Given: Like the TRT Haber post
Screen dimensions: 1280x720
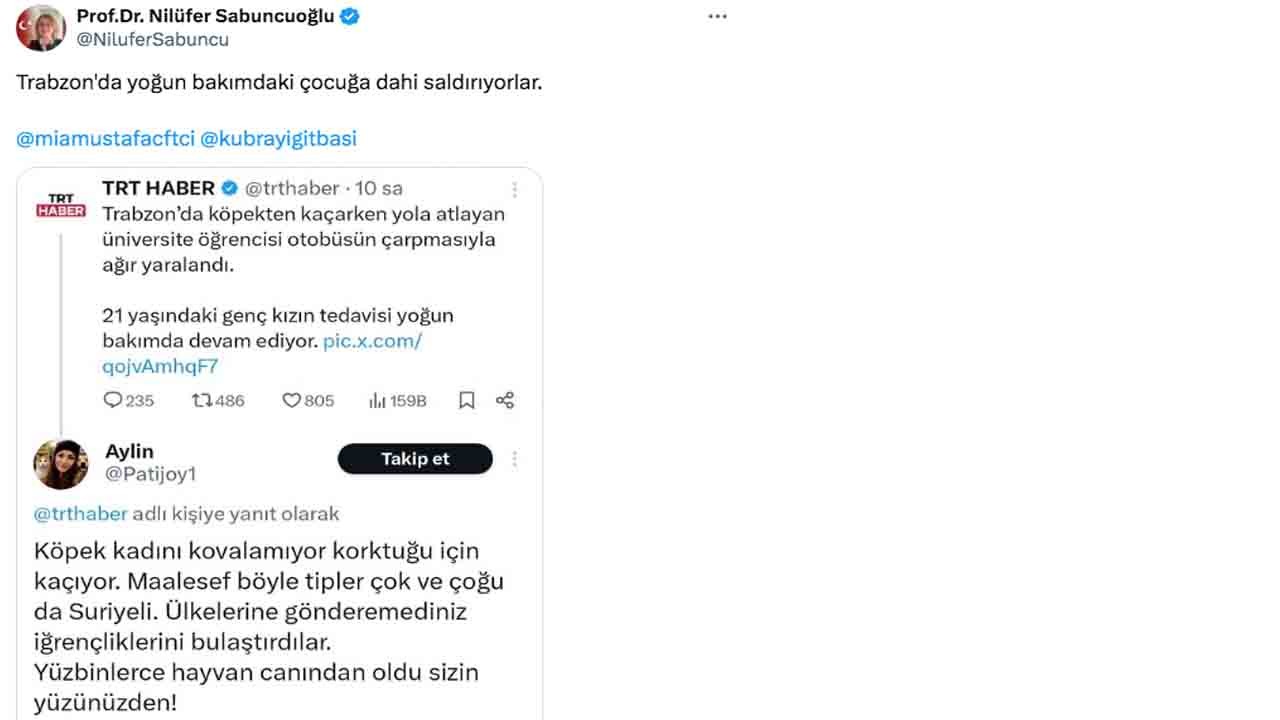Looking at the screenshot, I should point(291,400).
